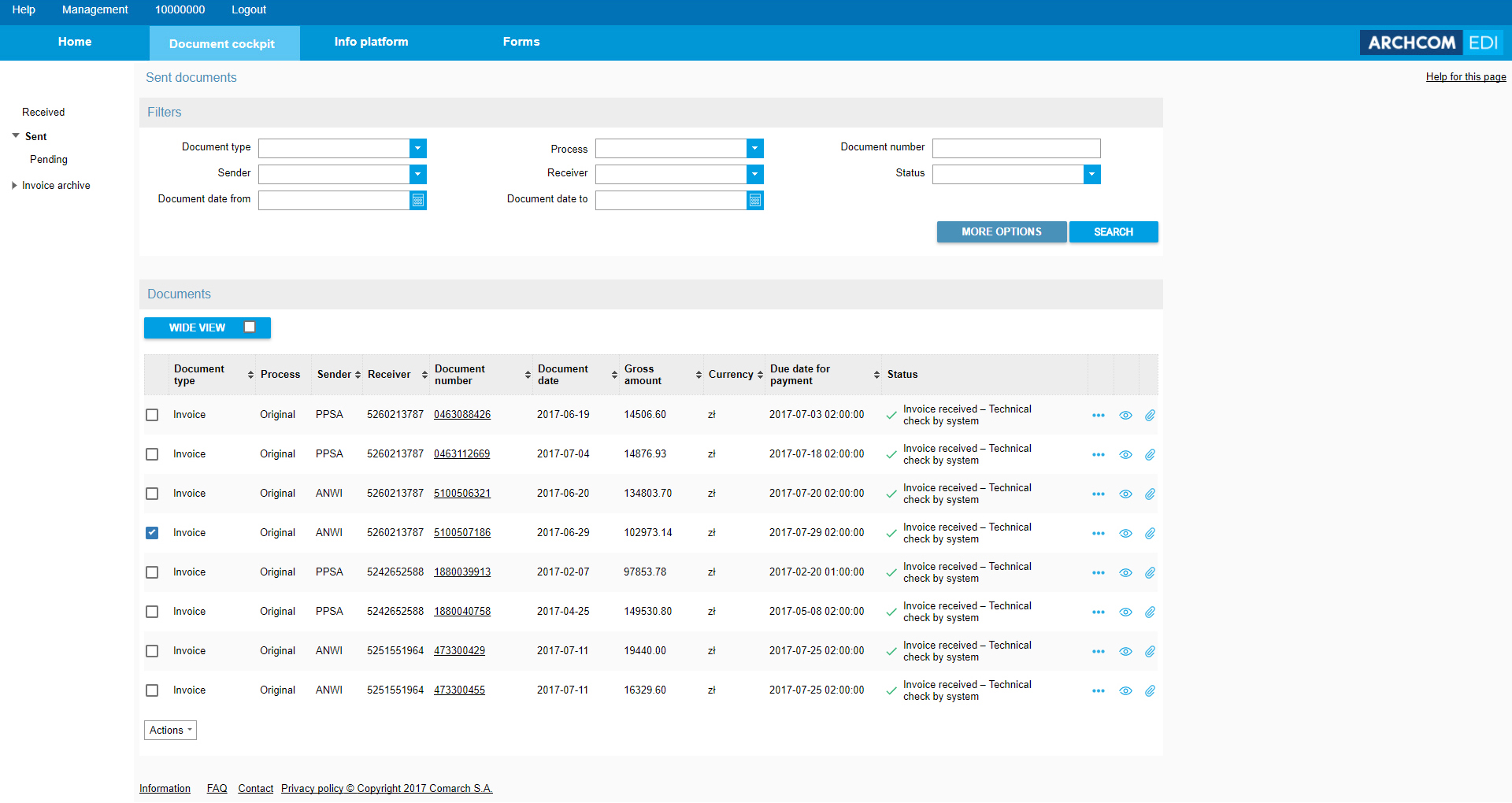Preview invoice 0463088426 with eye icon
This screenshot has width=1512, height=803.
[1125, 416]
